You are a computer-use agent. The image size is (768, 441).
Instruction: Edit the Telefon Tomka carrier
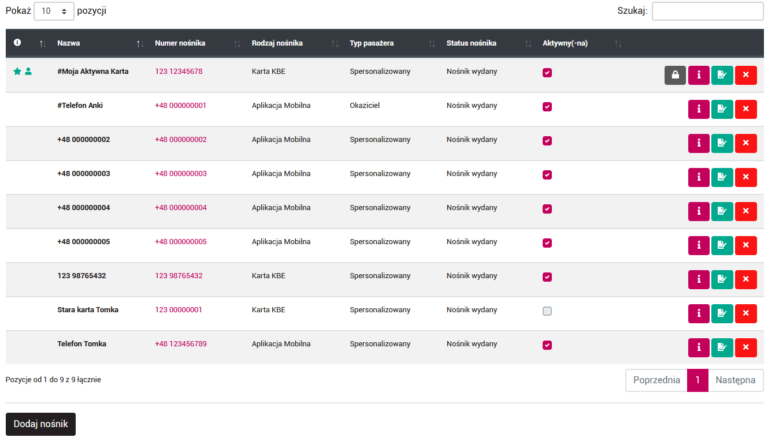pos(722,348)
